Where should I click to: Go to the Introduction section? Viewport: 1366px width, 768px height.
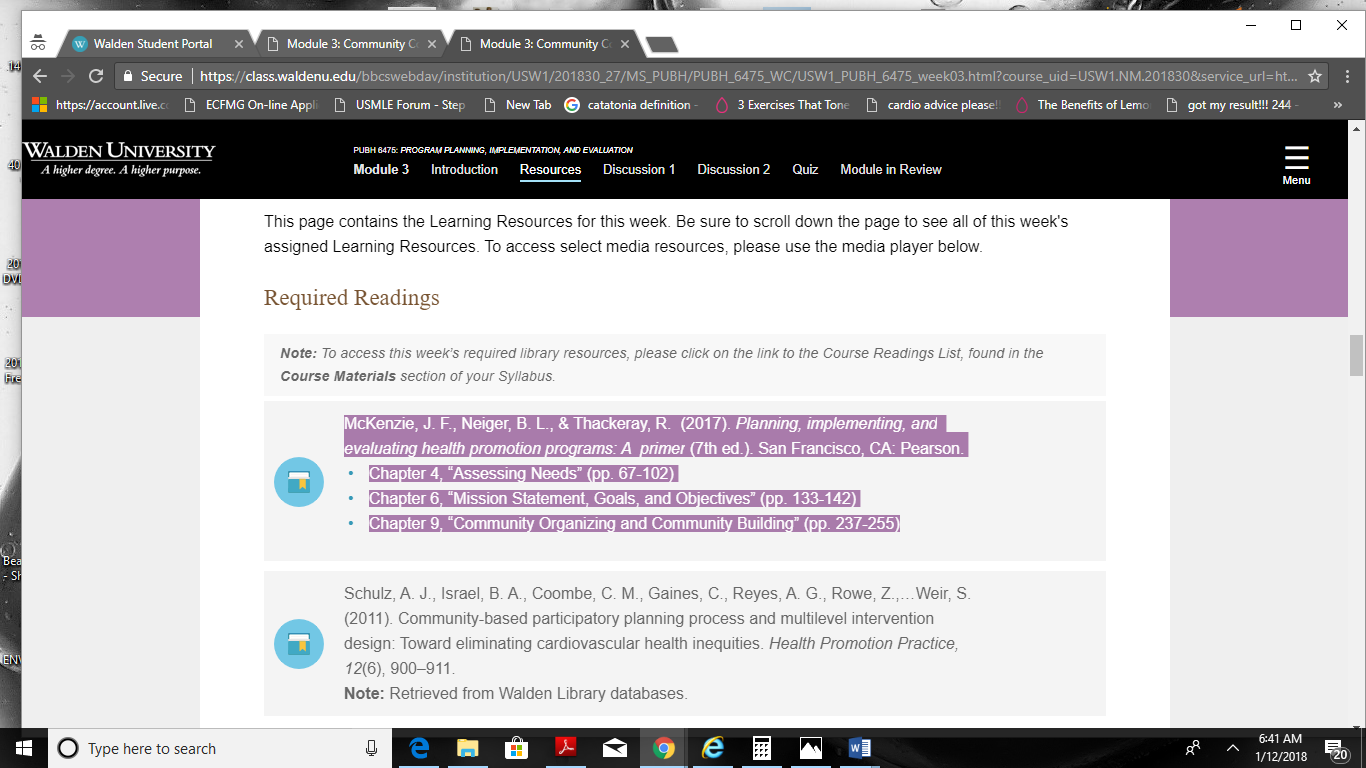click(464, 169)
